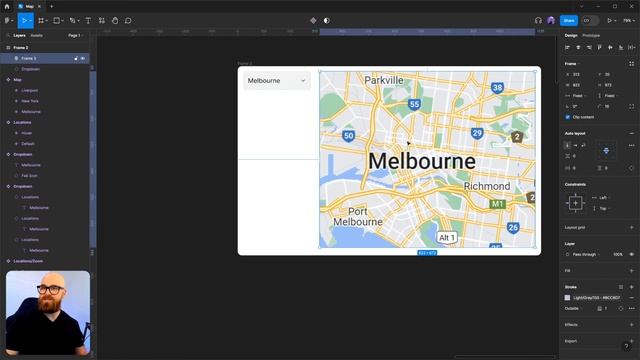Toggle visibility eye of Frame 3 layer
Viewport: 640px width, 360px height.
(83, 58)
